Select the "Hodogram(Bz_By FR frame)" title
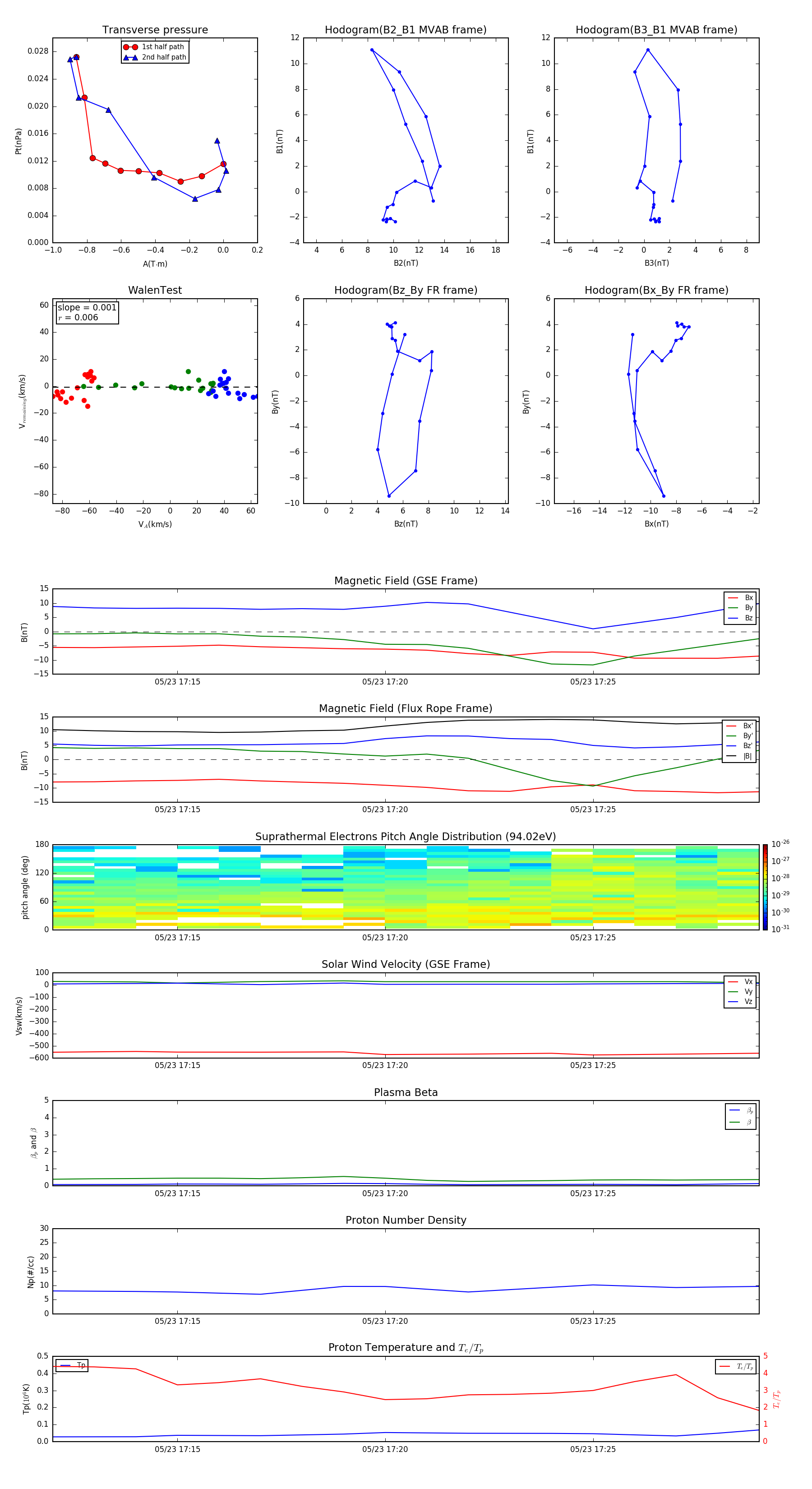This screenshot has width=812, height=1489. coord(406,290)
